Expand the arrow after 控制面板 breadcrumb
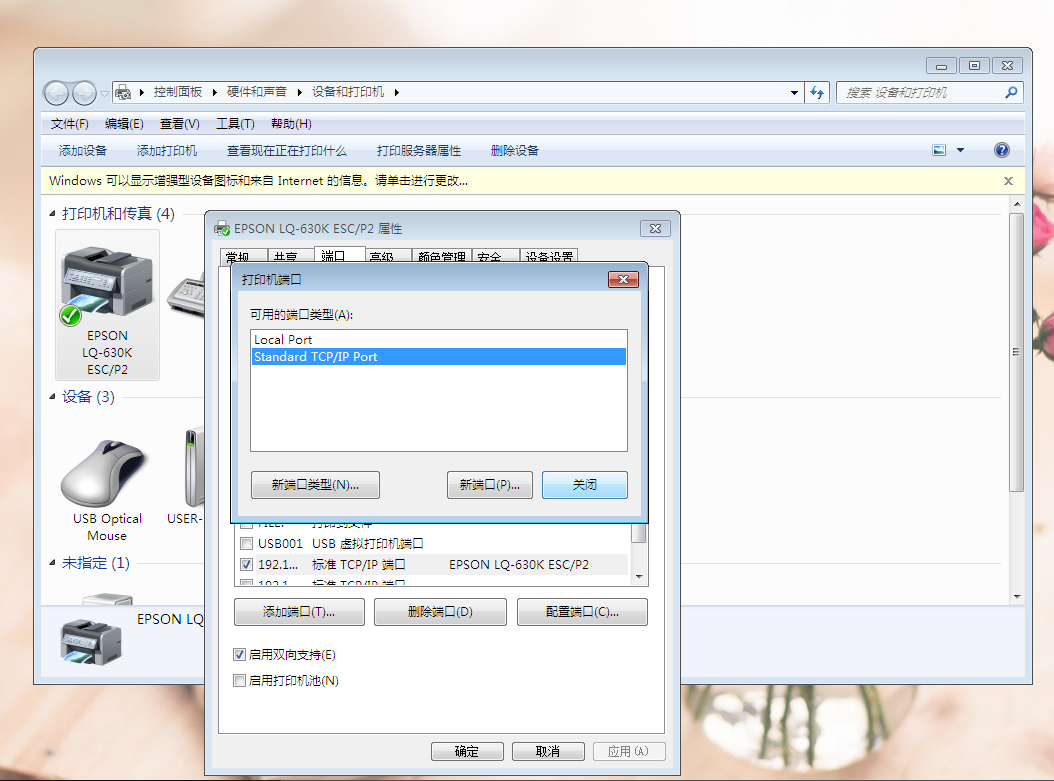Image resolution: width=1054 pixels, height=781 pixels. coord(214,92)
